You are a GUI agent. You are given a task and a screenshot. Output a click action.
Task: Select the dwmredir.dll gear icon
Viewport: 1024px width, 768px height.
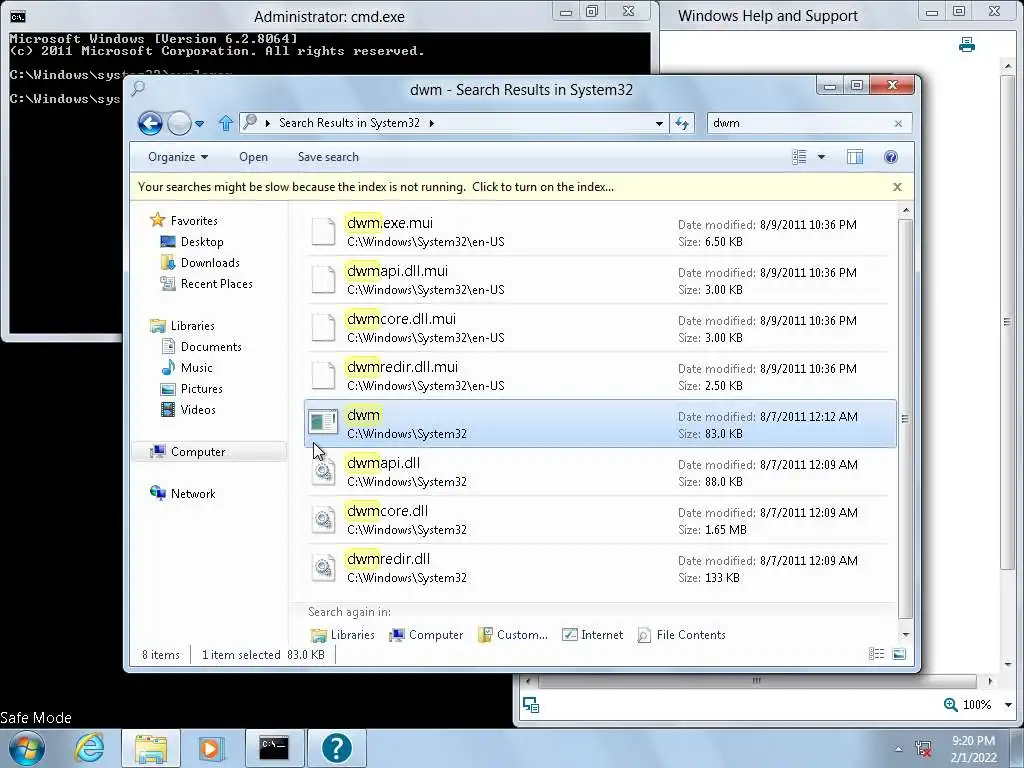(323, 568)
